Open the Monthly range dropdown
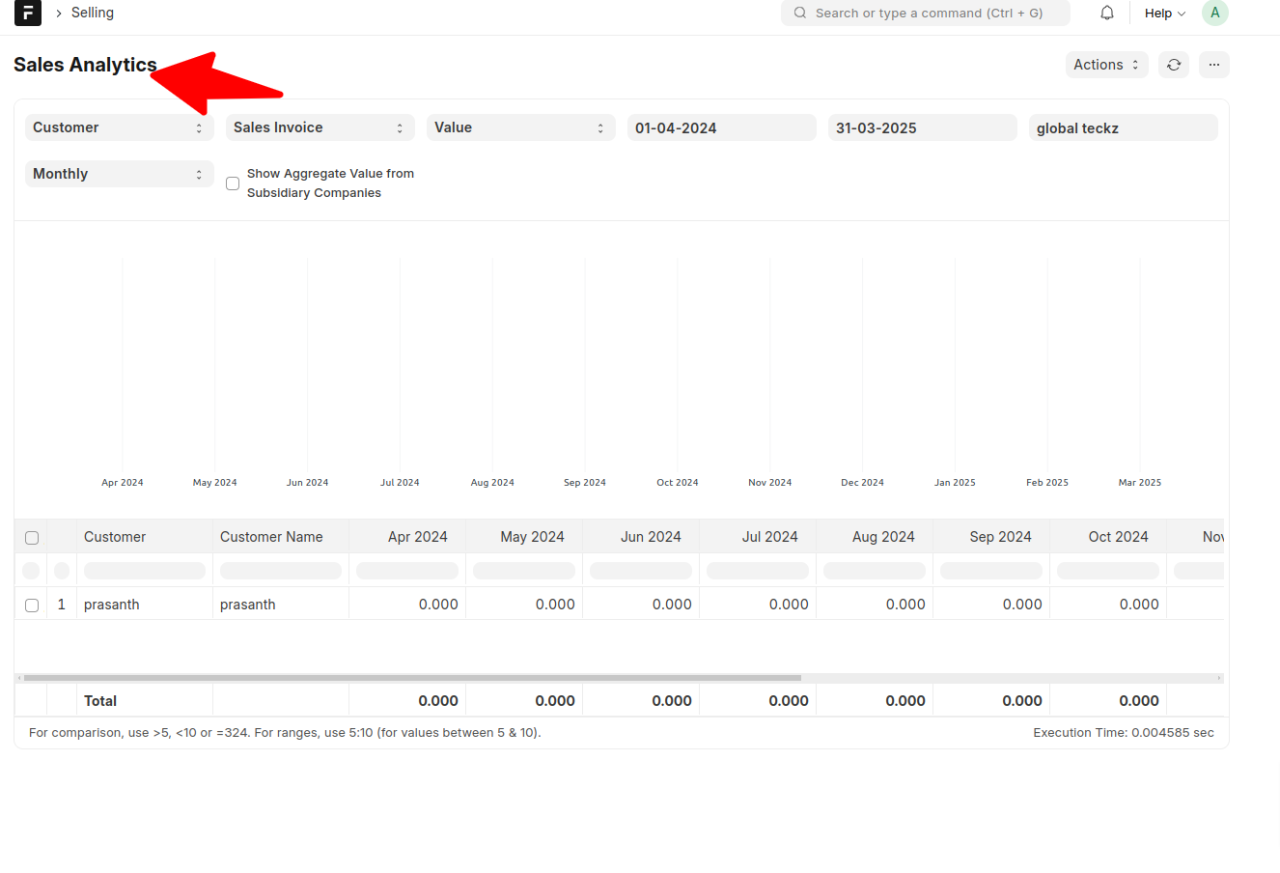 (119, 174)
